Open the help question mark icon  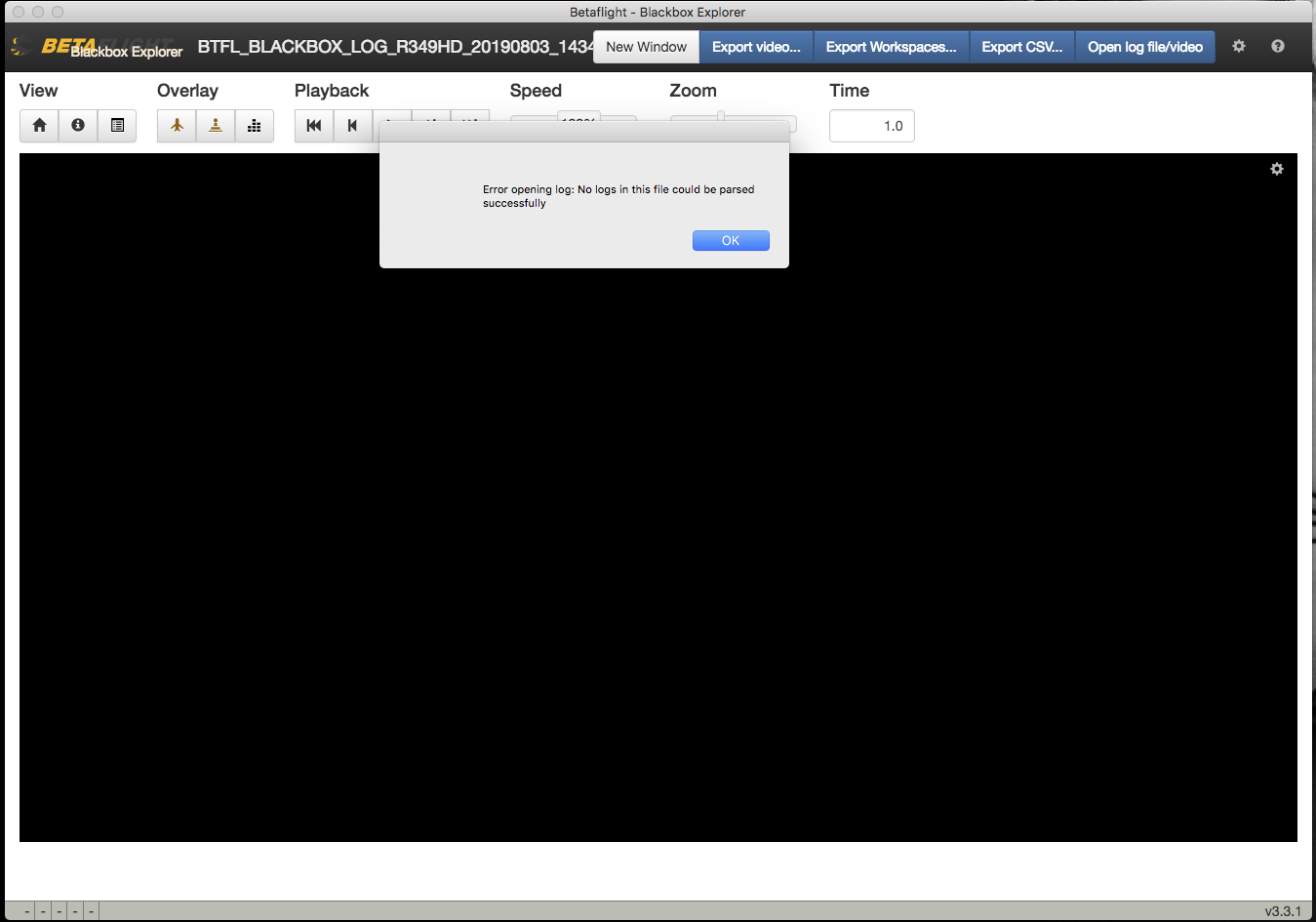tap(1277, 46)
